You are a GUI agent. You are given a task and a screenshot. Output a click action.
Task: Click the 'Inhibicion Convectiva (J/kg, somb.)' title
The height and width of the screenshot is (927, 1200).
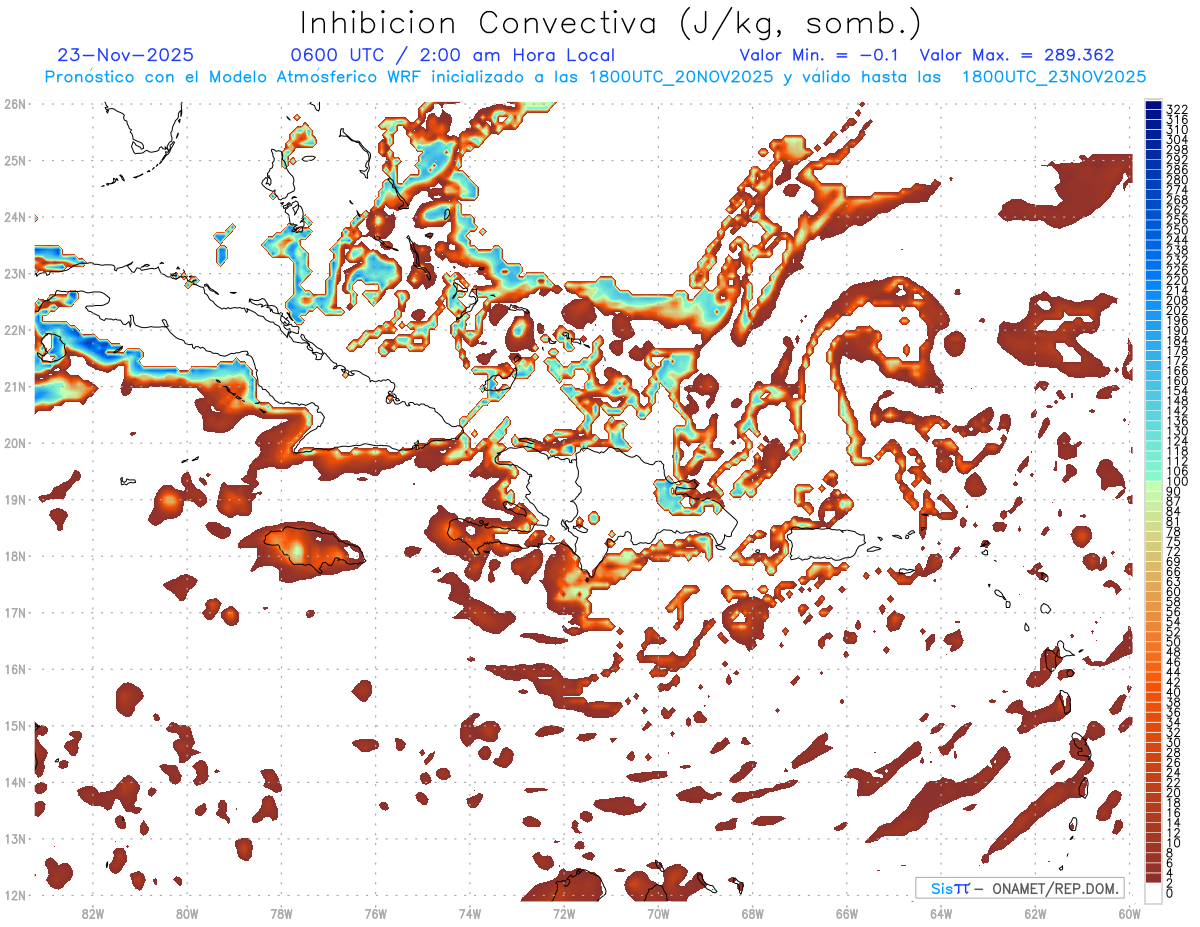click(611, 23)
